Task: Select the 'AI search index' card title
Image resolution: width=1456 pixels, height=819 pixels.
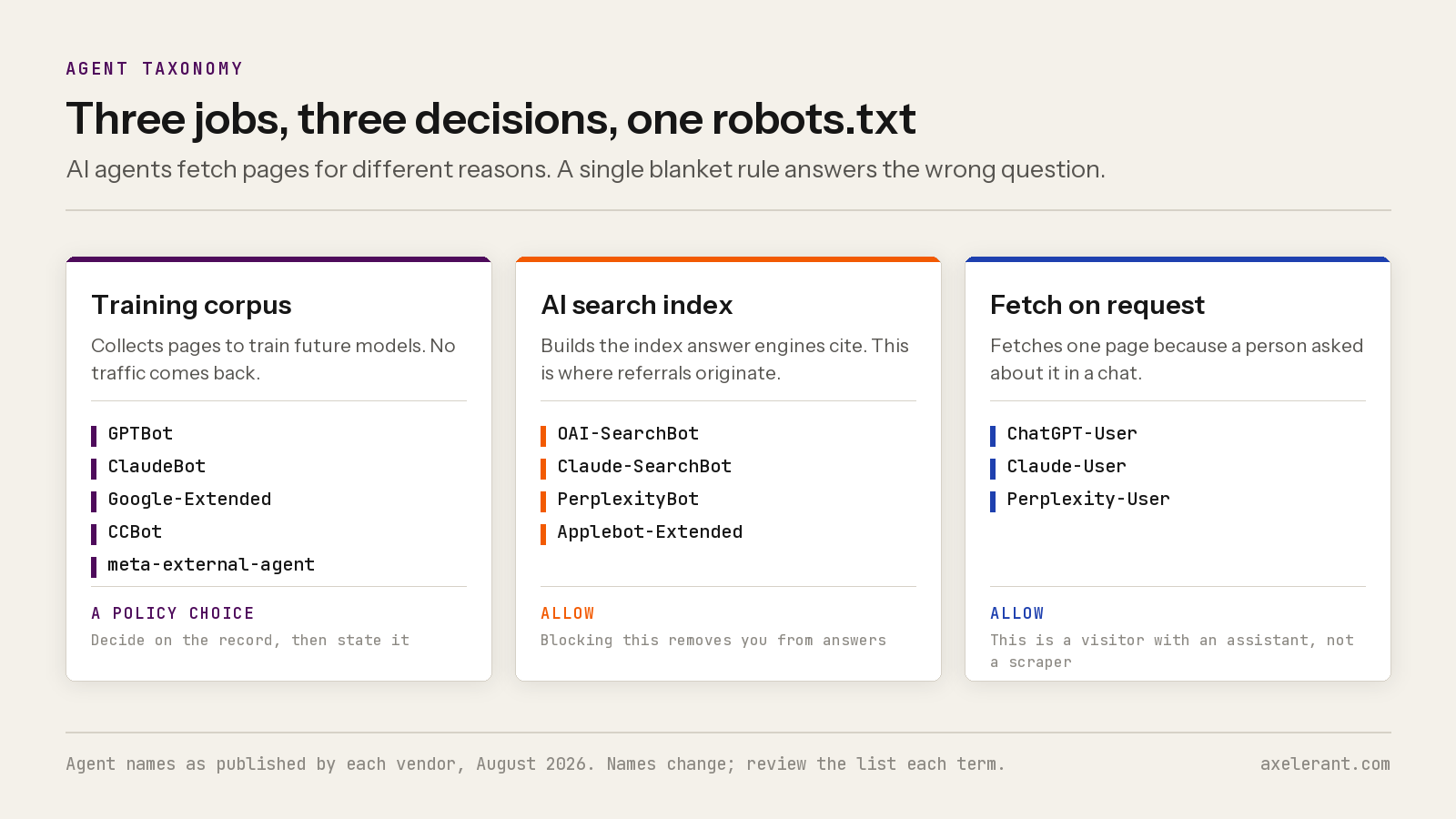Action: (636, 305)
